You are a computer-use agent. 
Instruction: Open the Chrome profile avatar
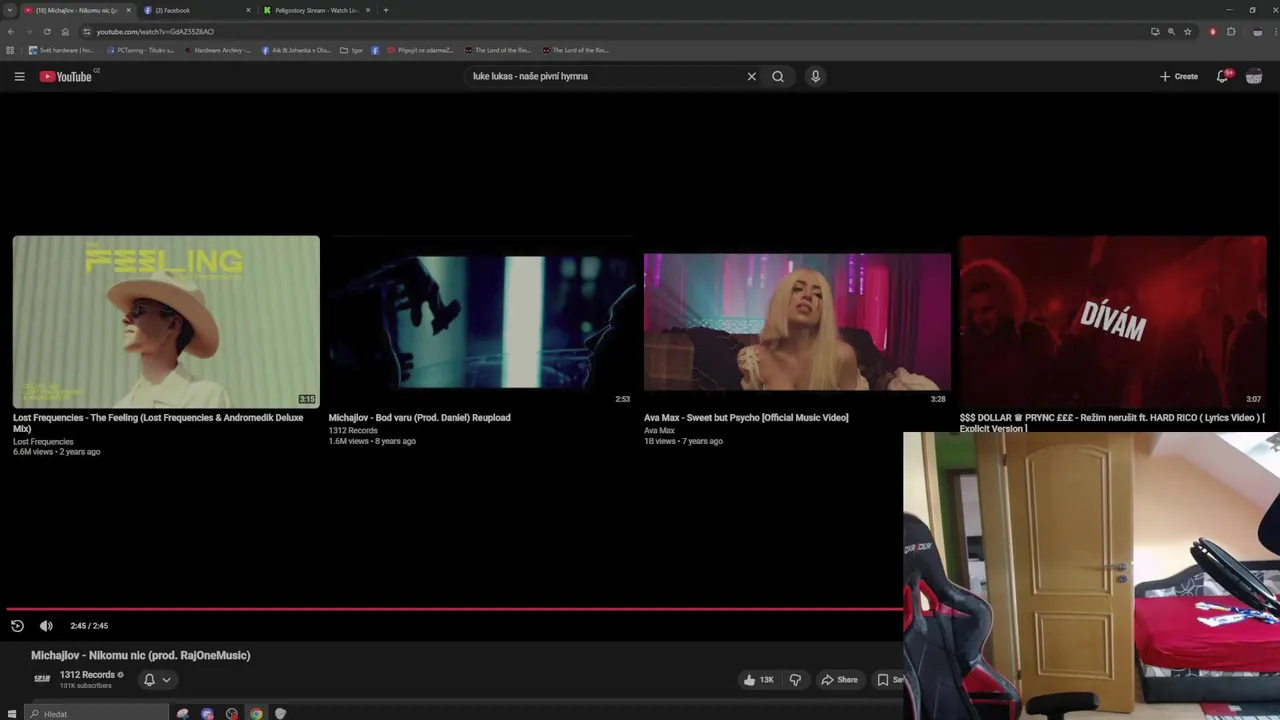(x=1257, y=31)
